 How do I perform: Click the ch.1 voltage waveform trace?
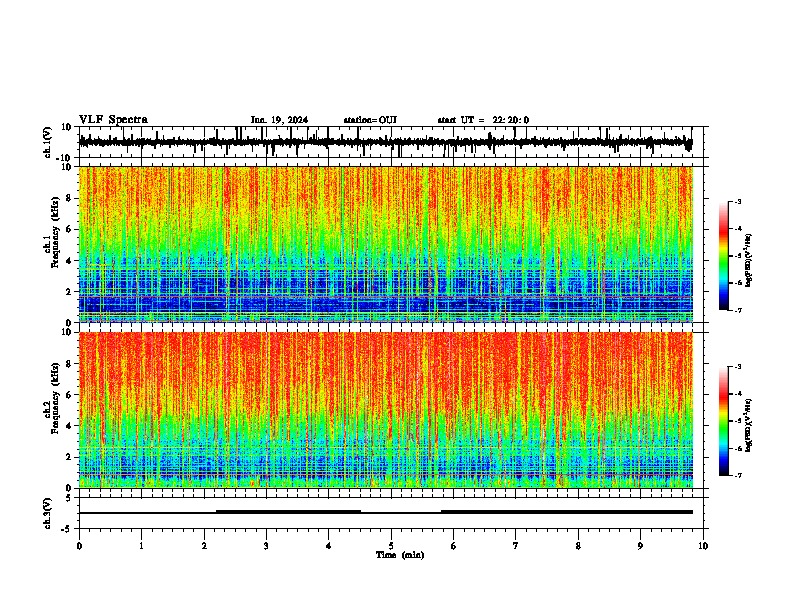click(x=385, y=142)
